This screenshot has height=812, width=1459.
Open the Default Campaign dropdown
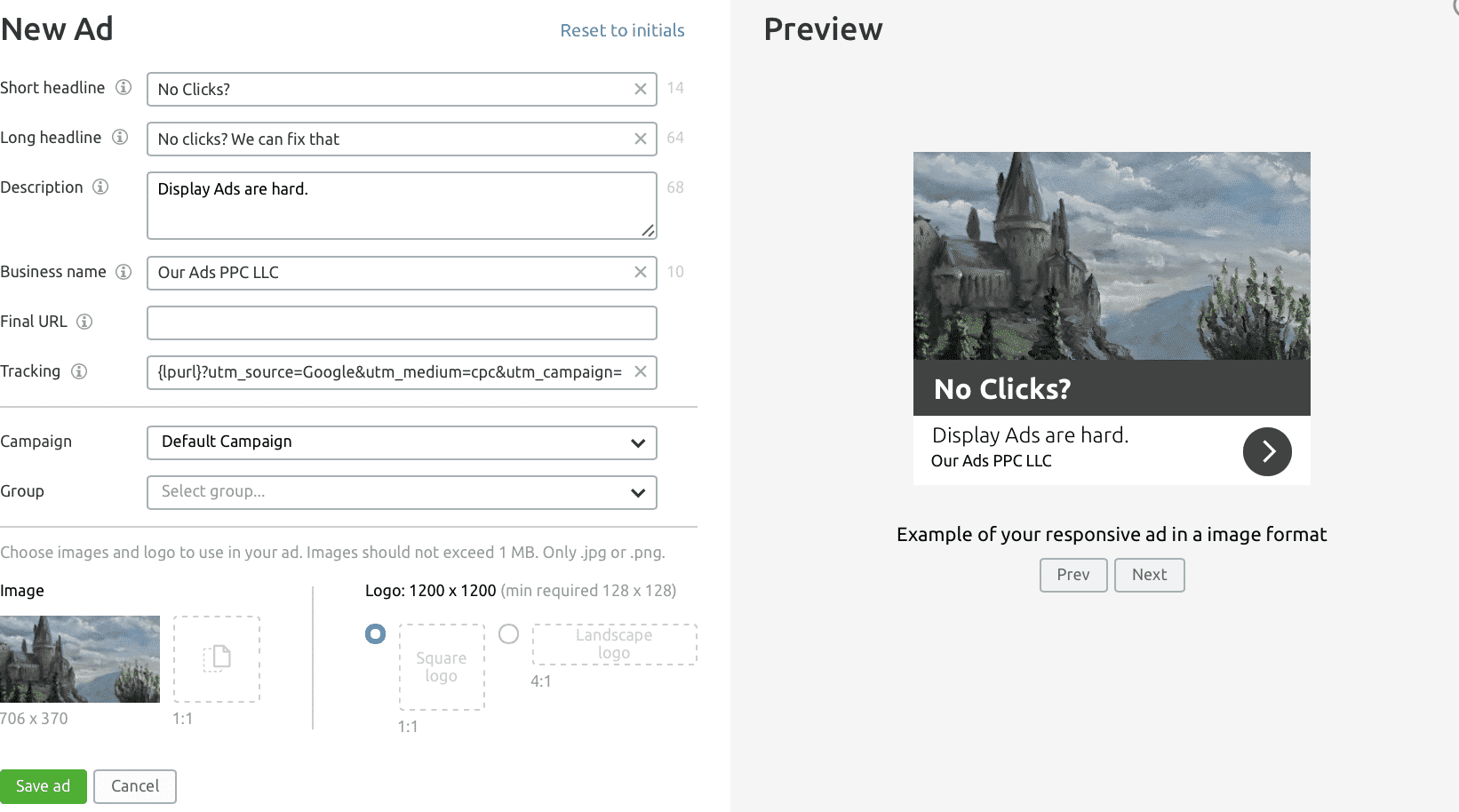click(402, 442)
